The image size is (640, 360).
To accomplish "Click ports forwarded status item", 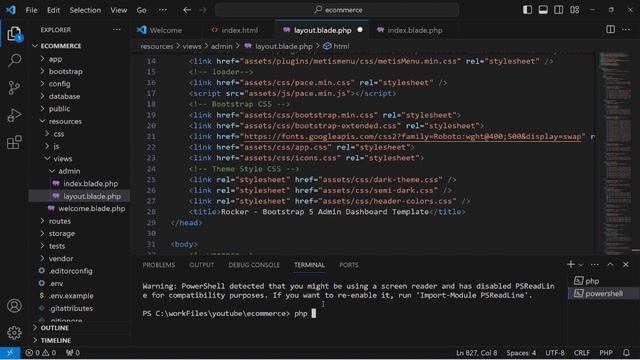I will click(73, 353).
